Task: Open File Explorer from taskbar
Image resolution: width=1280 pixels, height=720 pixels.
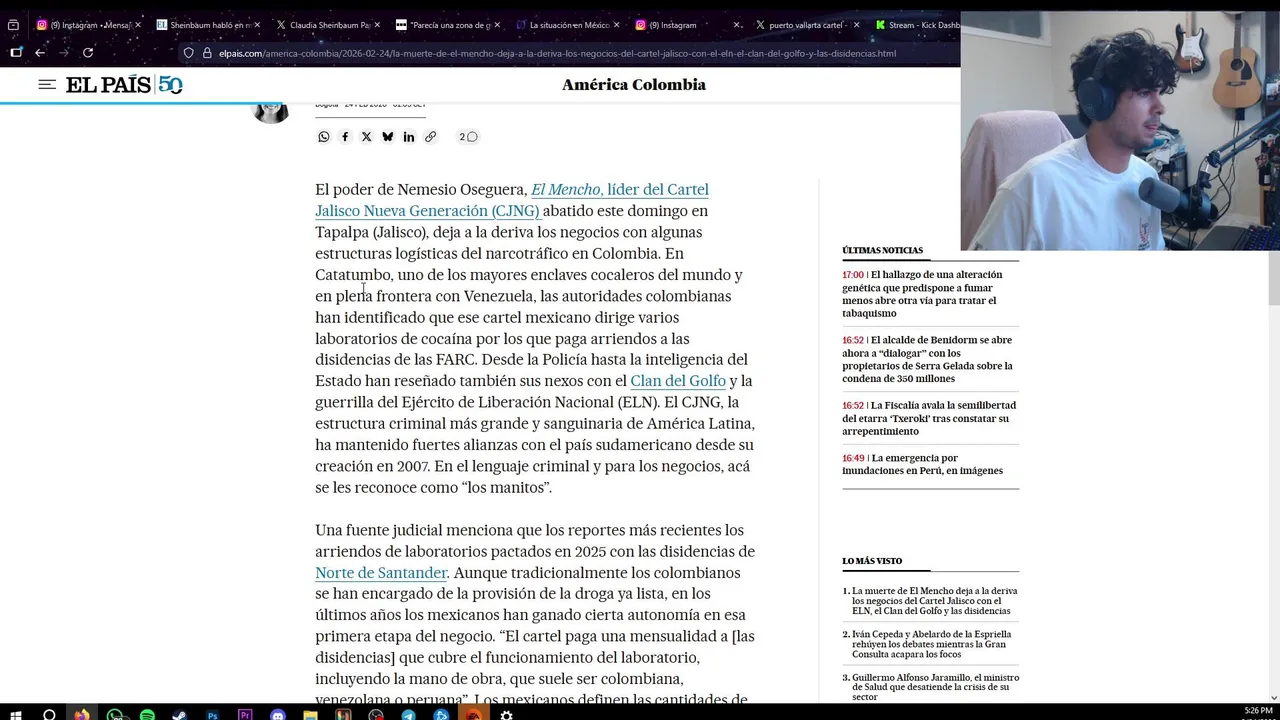Action: 310,715
